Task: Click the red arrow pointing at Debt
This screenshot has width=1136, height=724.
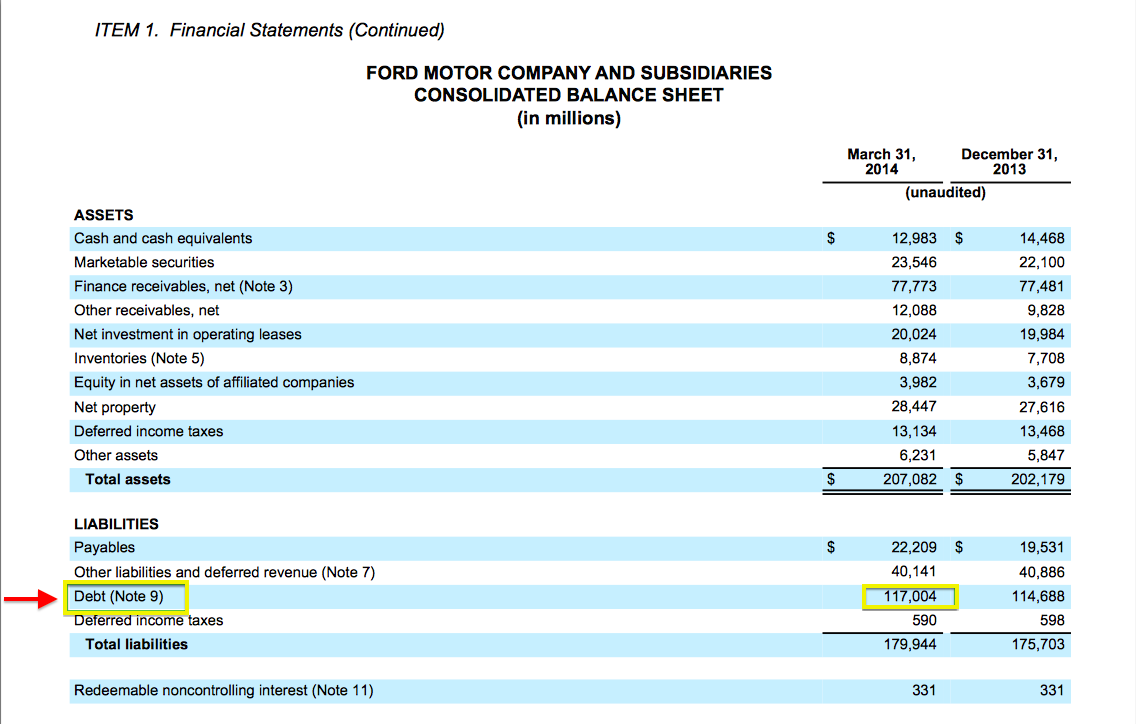Action: pos(31,599)
